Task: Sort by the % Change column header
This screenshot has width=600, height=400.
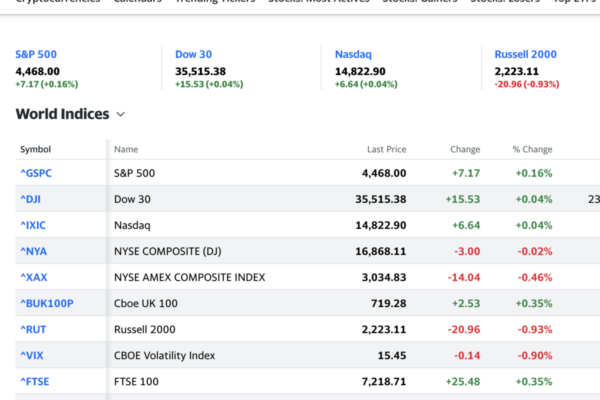Action: click(532, 149)
